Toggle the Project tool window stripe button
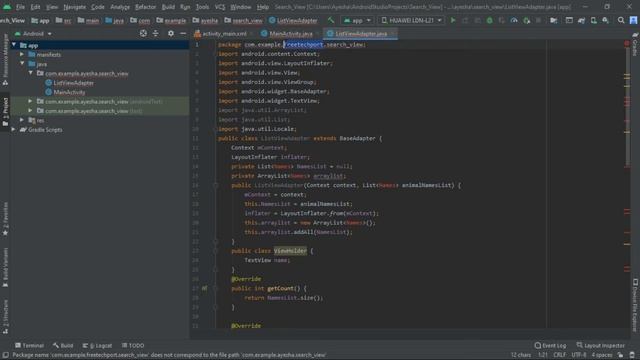The width and height of the screenshot is (640, 360). (5, 111)
